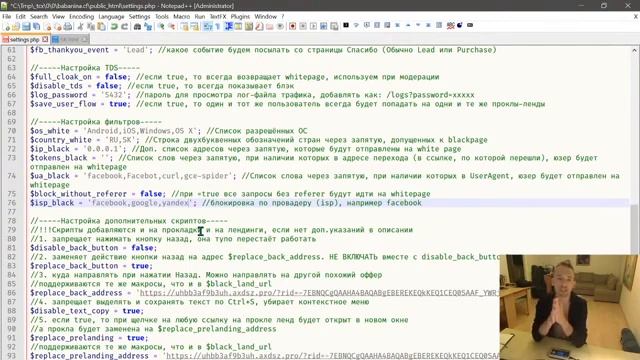Open the $replace_prelanding_address URL link
Screen dimensions: 640x360
point(333,356)
